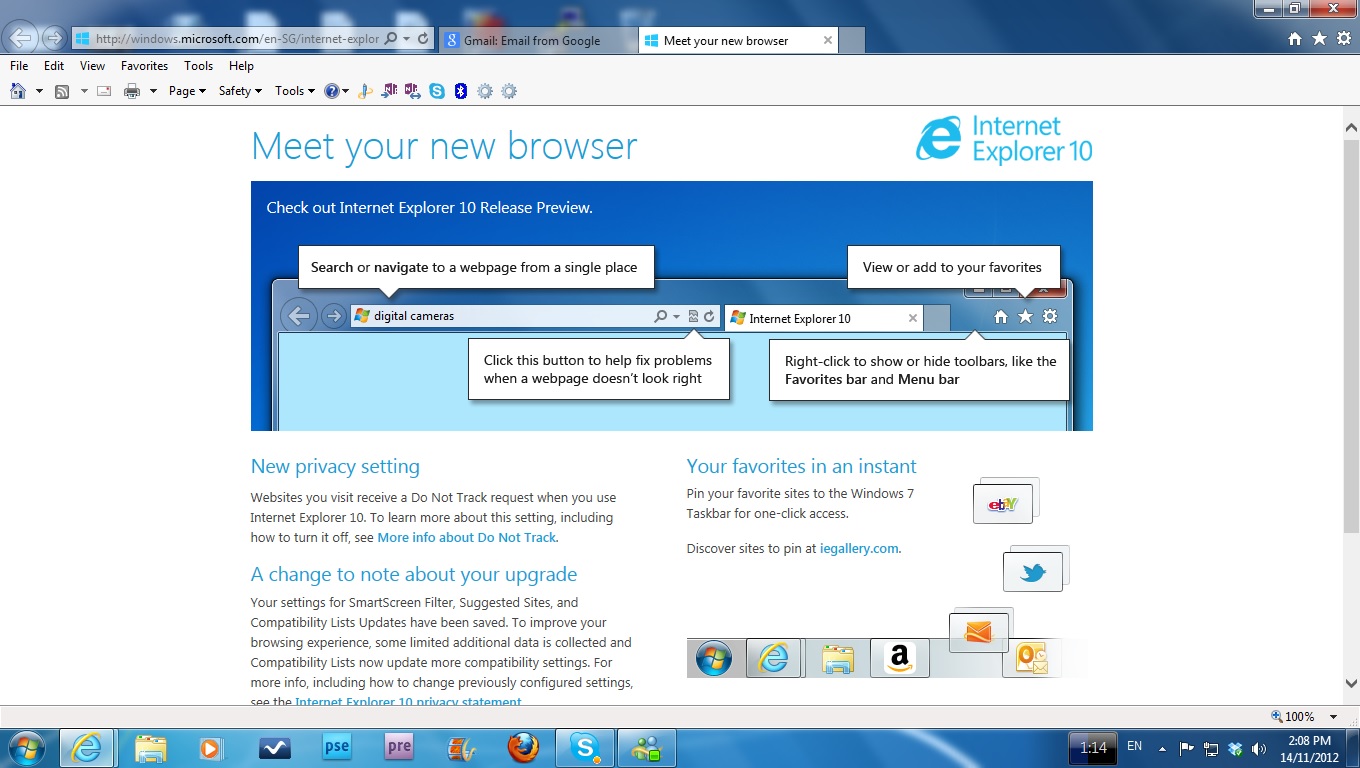The image size is (1360, 768).
Task: Go back using the browser Back arrow
Action: click(x=21, y=39)
